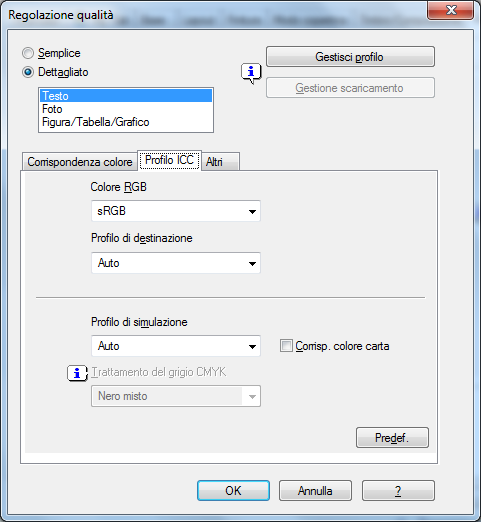Switch to the Corrispondenza colore tab

(x=80, y=162)
